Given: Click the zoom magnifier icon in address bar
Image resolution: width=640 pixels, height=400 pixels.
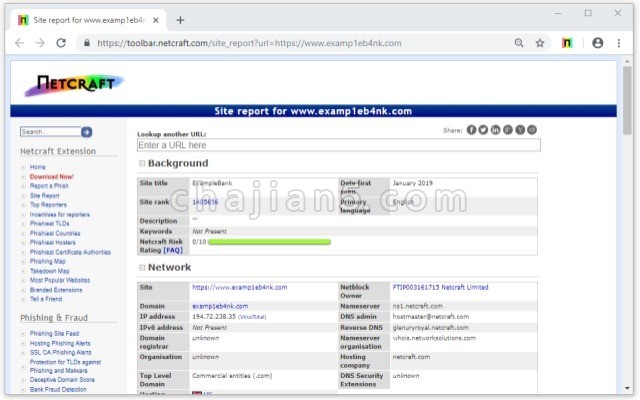Looking at the screenshot, I should (519, 43).
